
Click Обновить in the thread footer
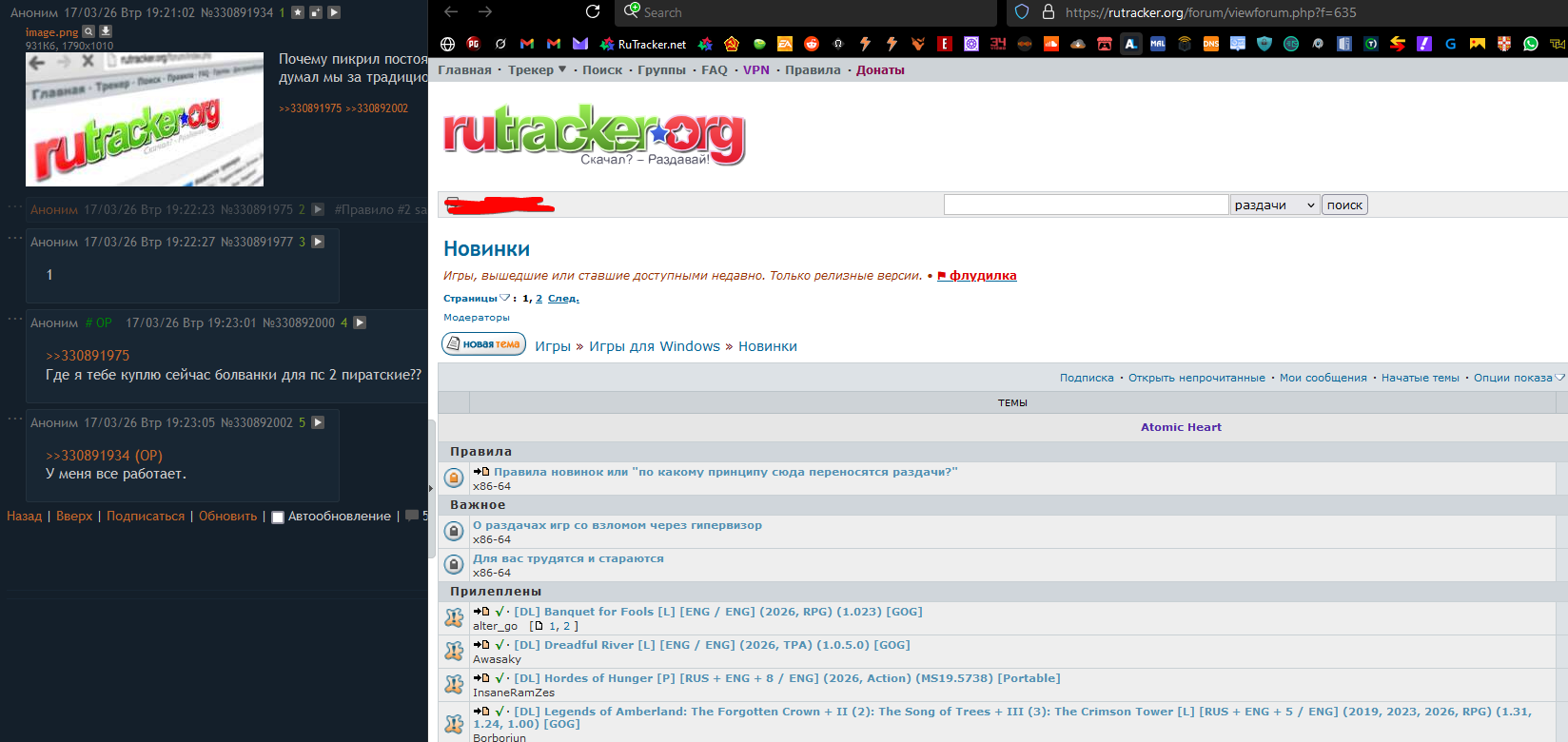tap(227, 517)
